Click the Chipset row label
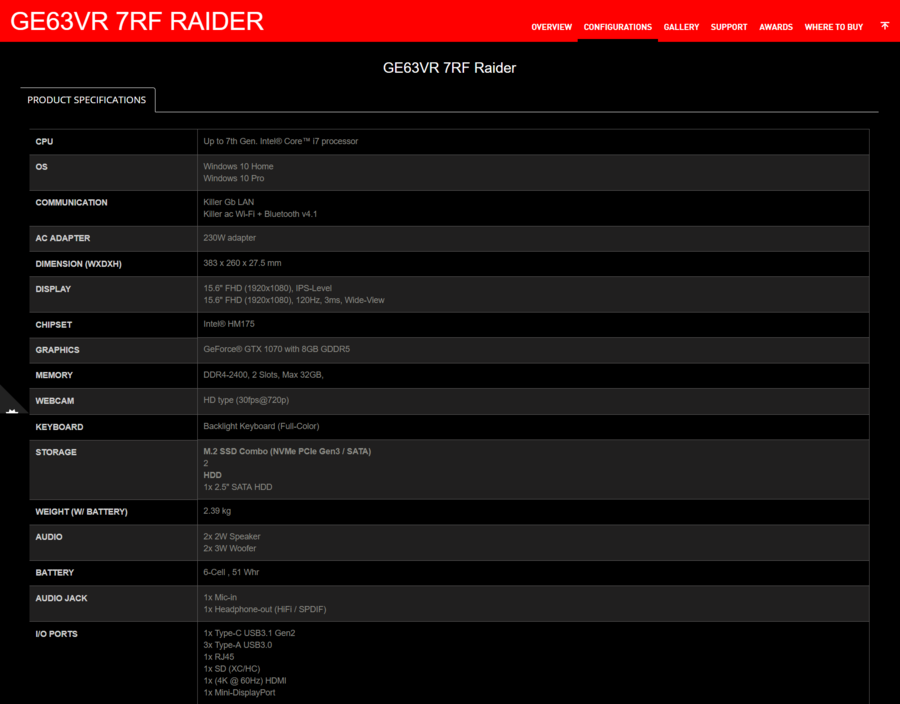 [53, 325]
